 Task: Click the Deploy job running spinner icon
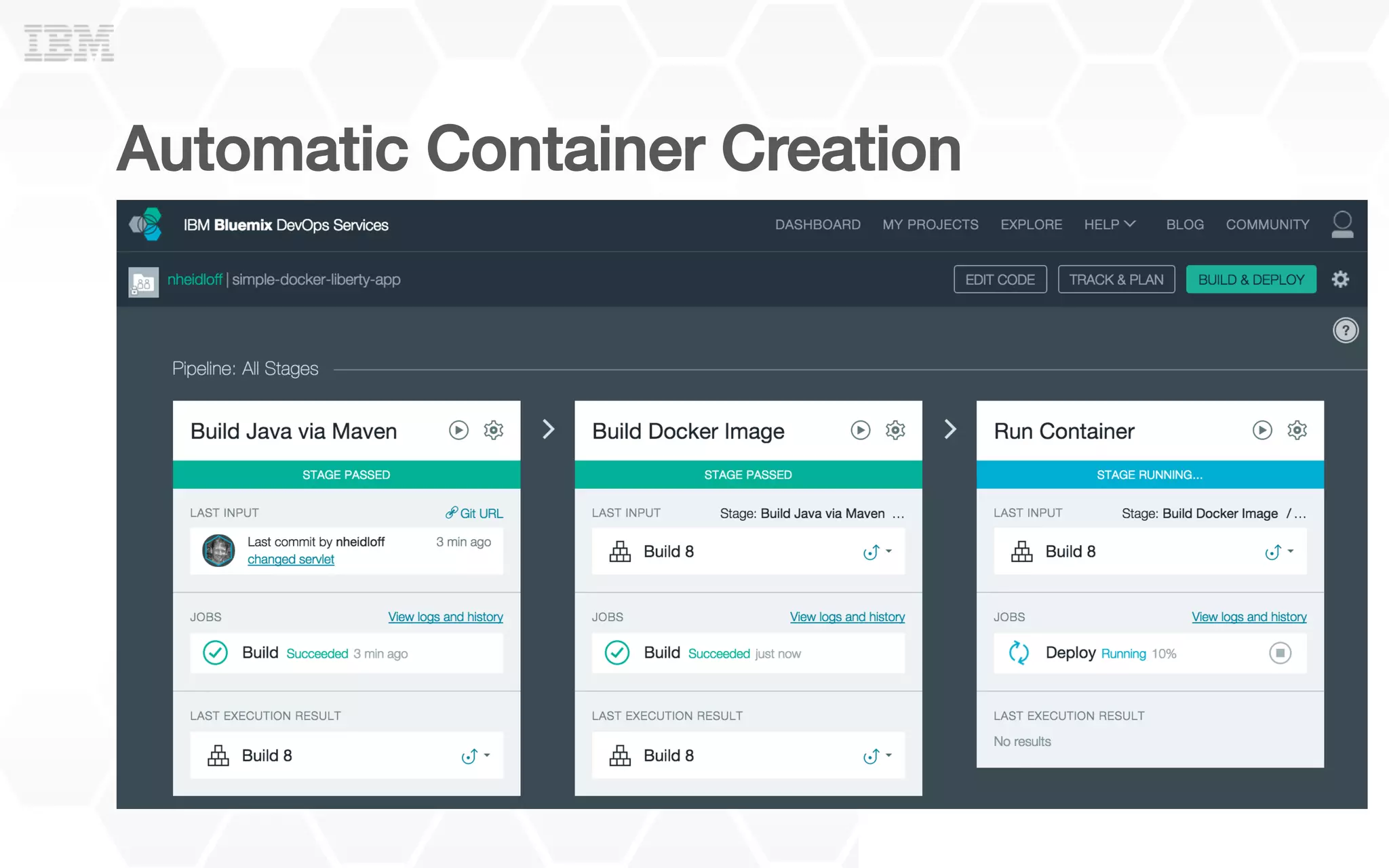[1019, 653]
